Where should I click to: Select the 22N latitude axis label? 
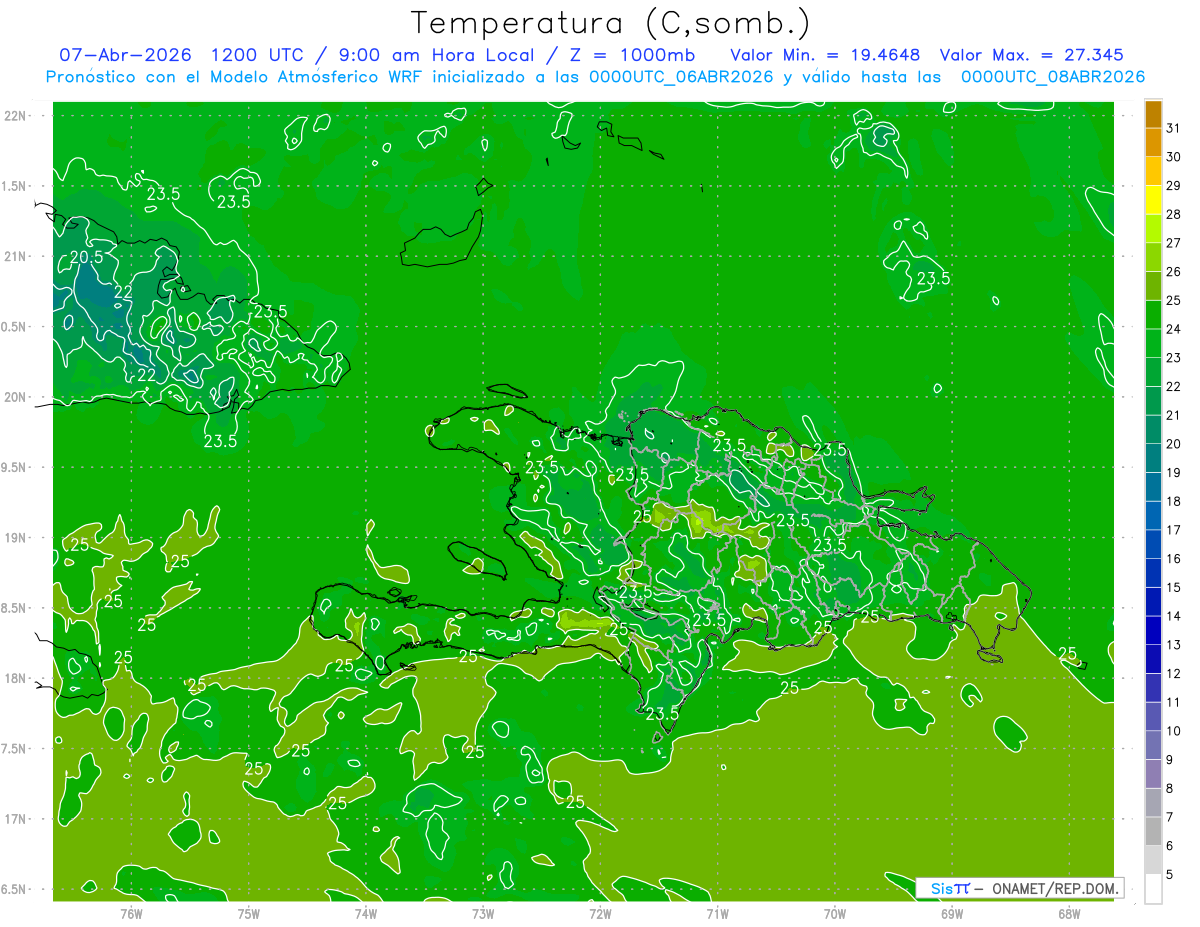coord(17,115)
